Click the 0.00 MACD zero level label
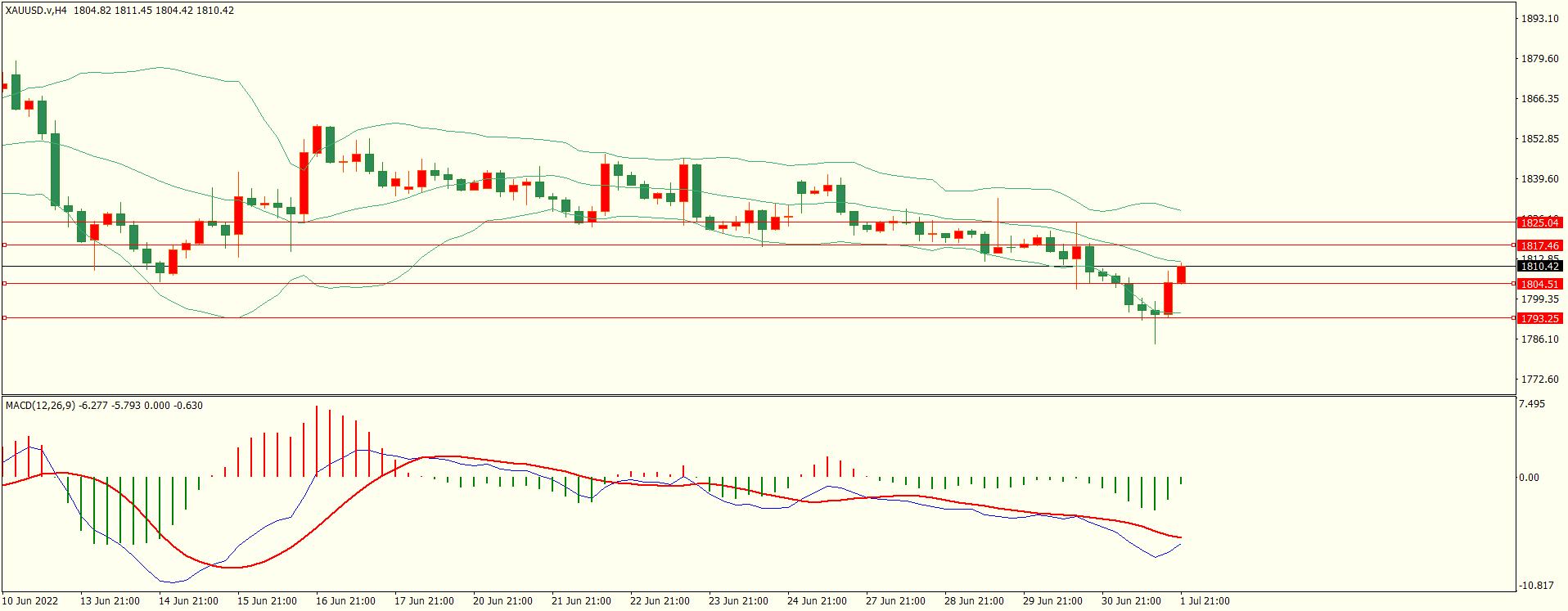 pyautogui.click(x=1528, y=477)
